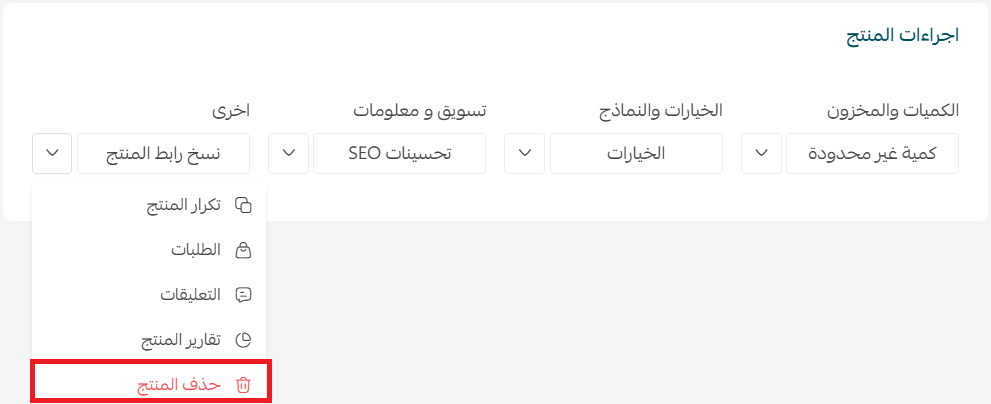Click the shopping bag icon beside الطلبات
Screen dimensions: 991x404
(x=243, y=250)
